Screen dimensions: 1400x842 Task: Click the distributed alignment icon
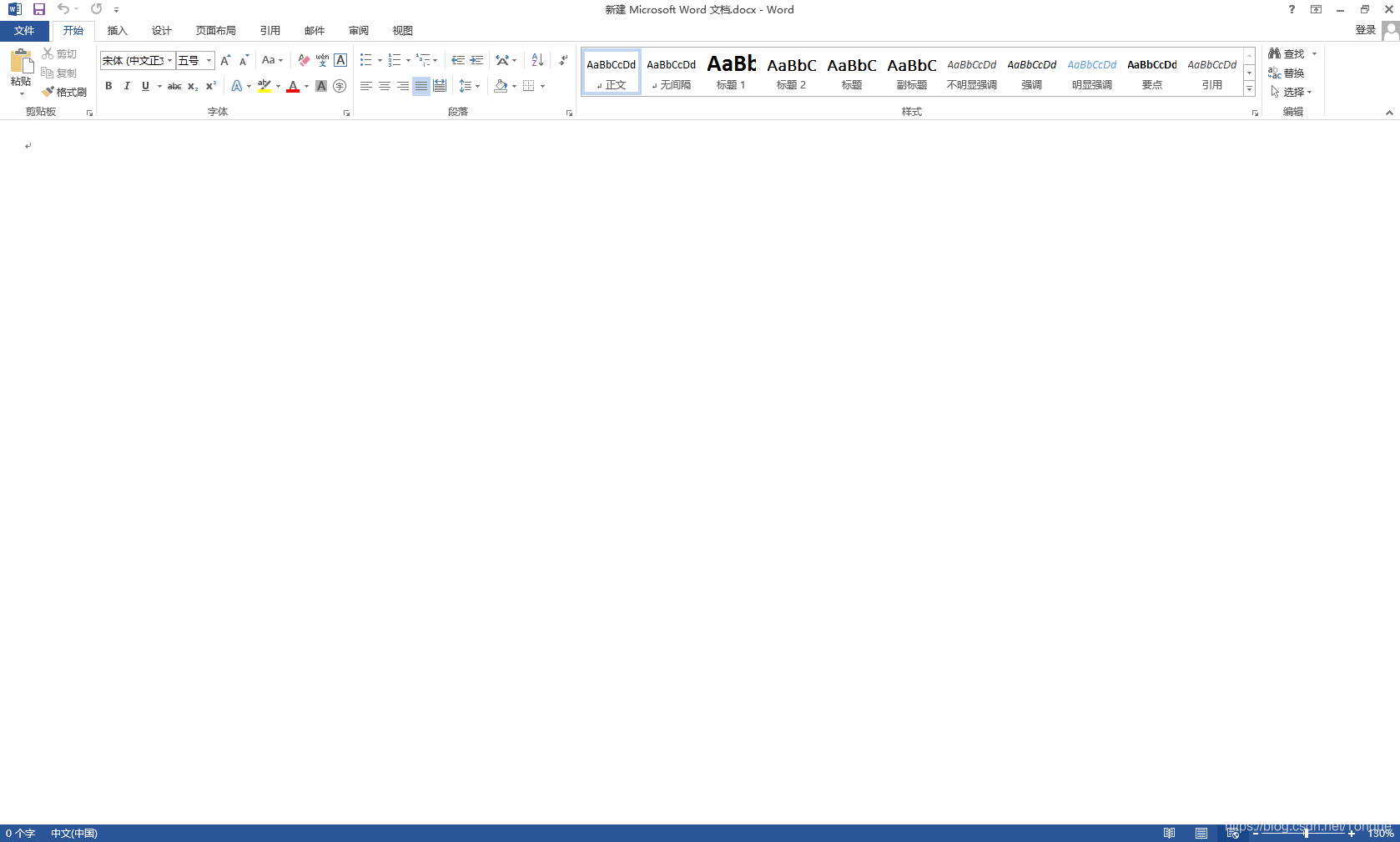tap(440, 86)
